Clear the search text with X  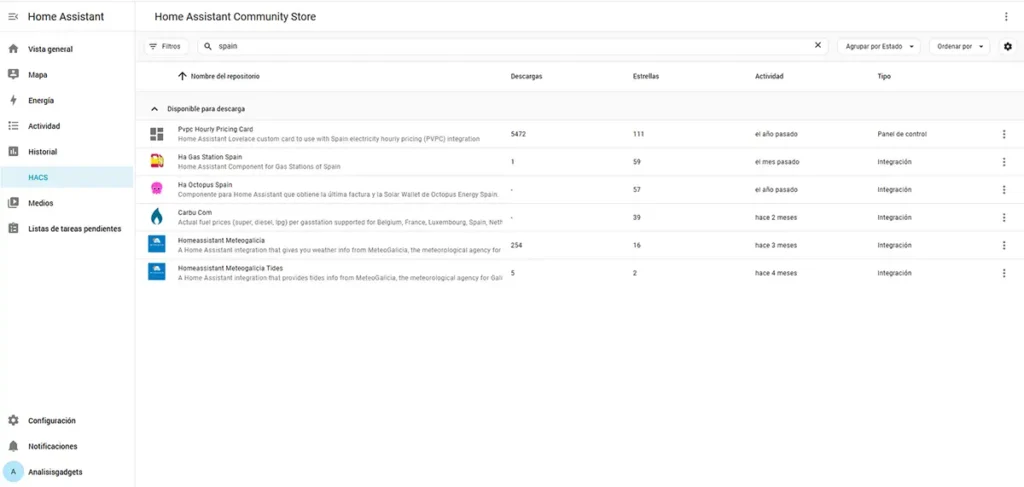(x=818, y=45)
